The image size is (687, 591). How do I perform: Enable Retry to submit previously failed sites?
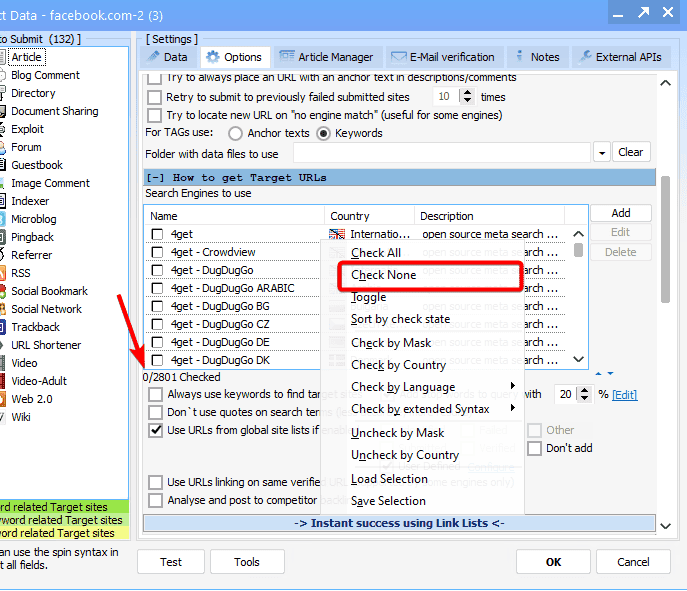point(154,97)
